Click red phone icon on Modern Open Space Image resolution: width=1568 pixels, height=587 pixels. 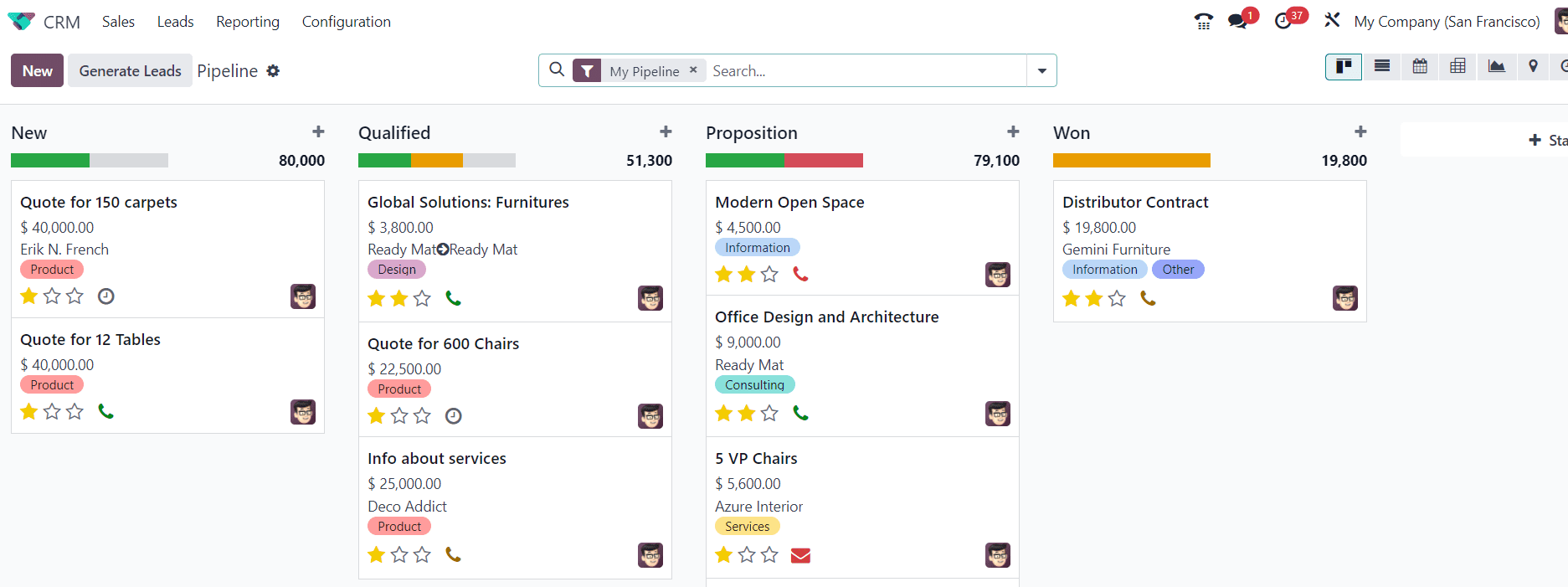coord(800,274)
